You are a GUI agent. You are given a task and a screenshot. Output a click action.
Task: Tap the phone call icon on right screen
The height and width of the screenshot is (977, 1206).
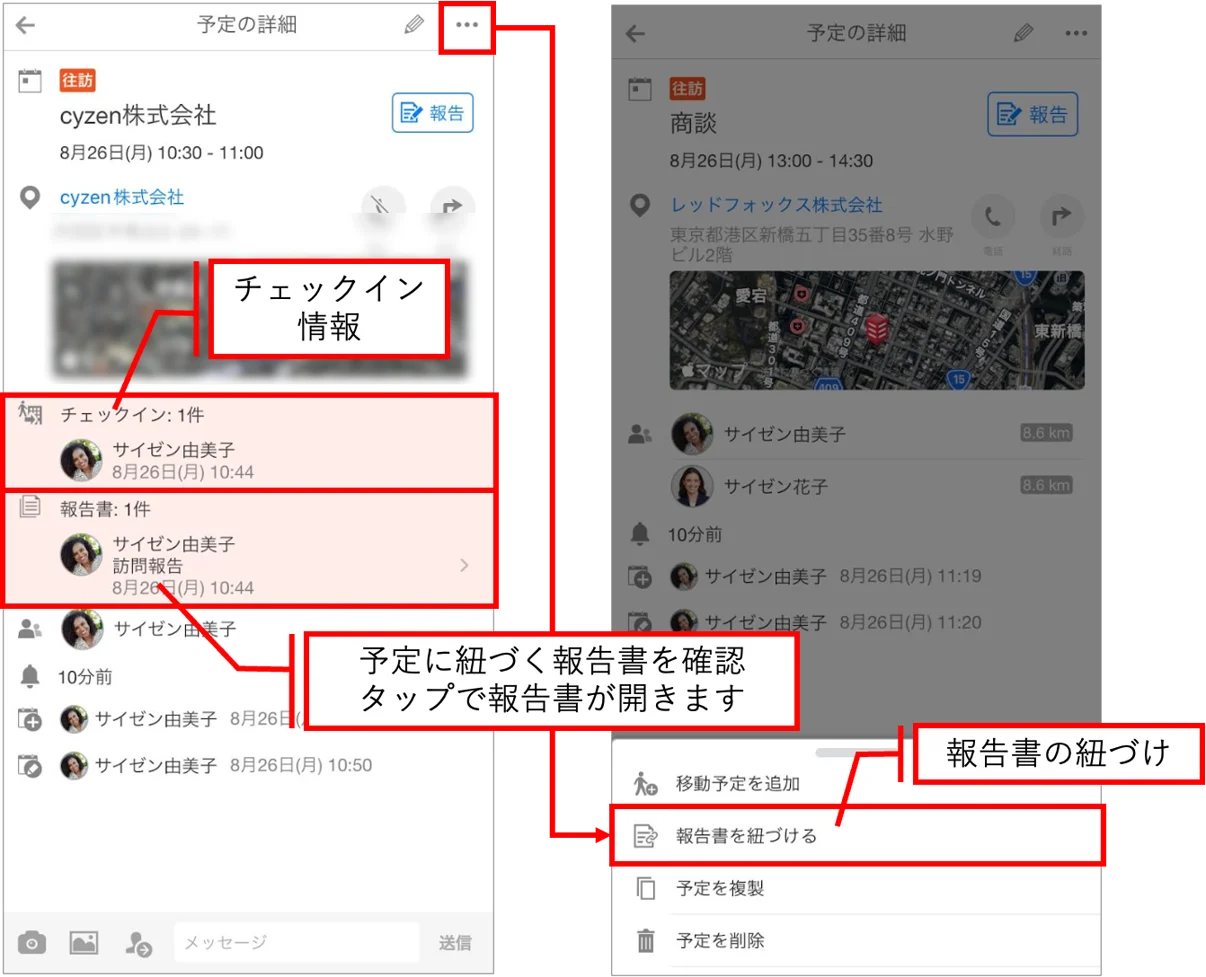993,215
